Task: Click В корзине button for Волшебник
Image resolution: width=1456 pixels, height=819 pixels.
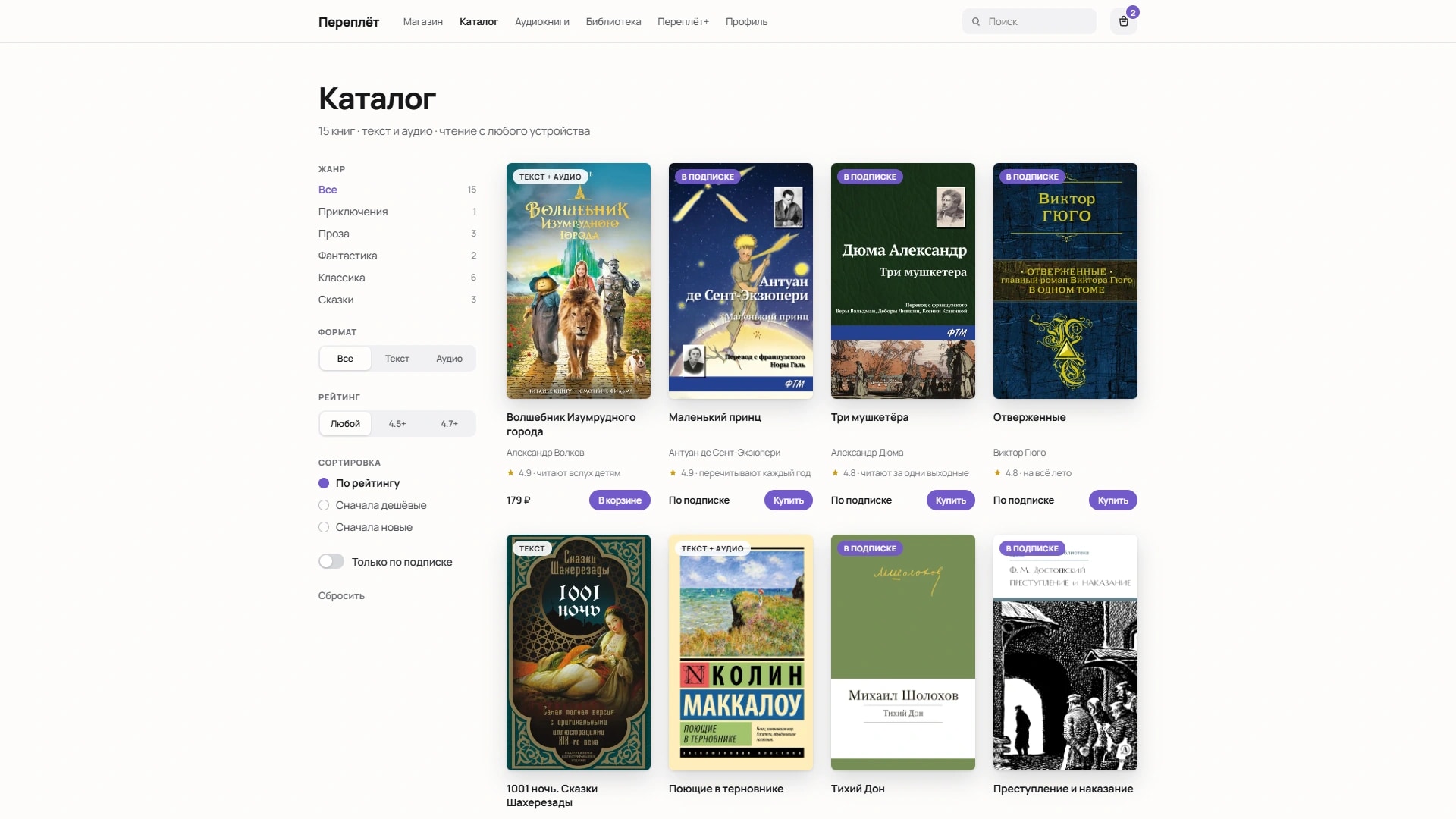Action: (x=620, y=500)
